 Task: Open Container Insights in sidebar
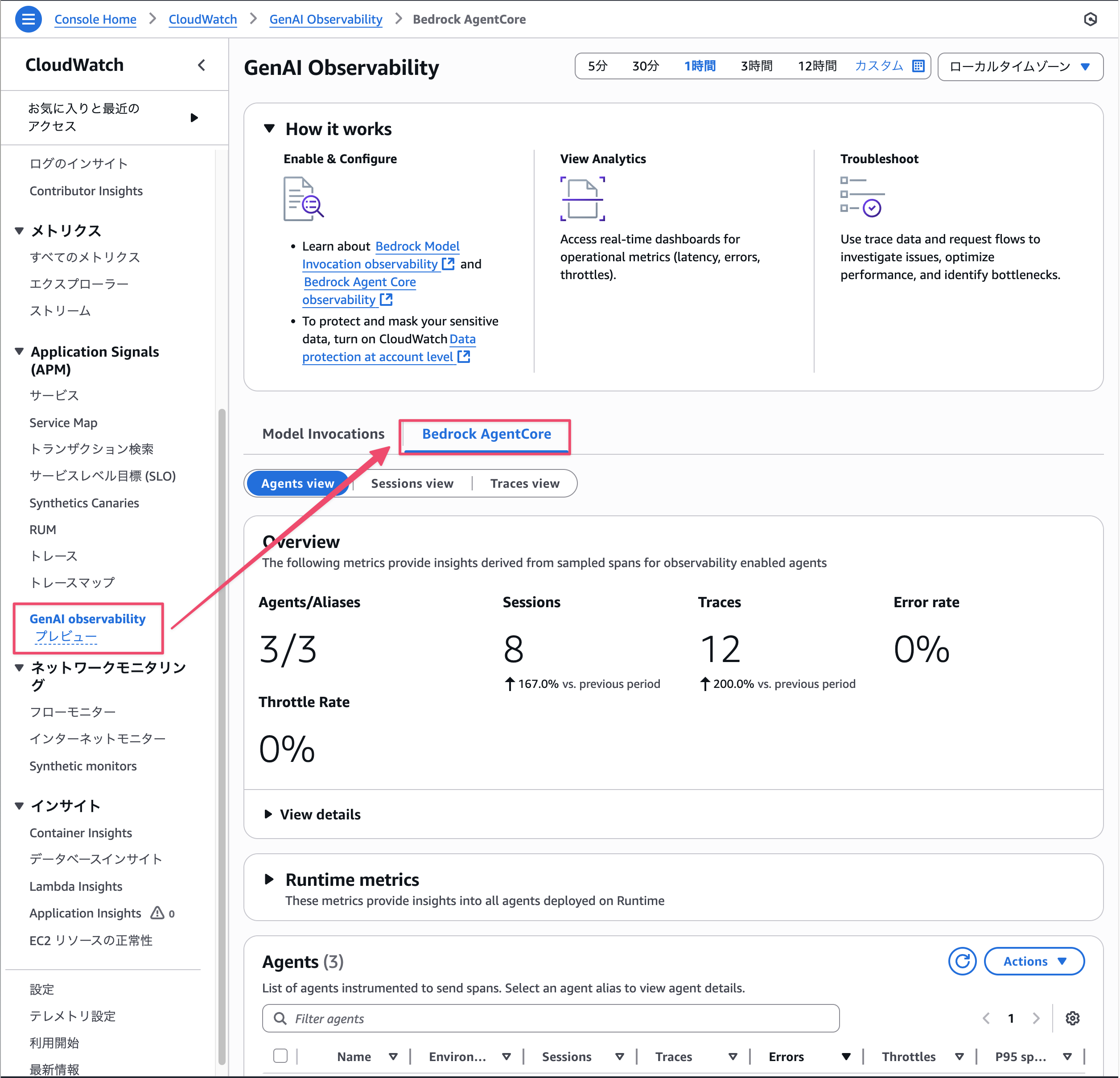coord(81,832)
